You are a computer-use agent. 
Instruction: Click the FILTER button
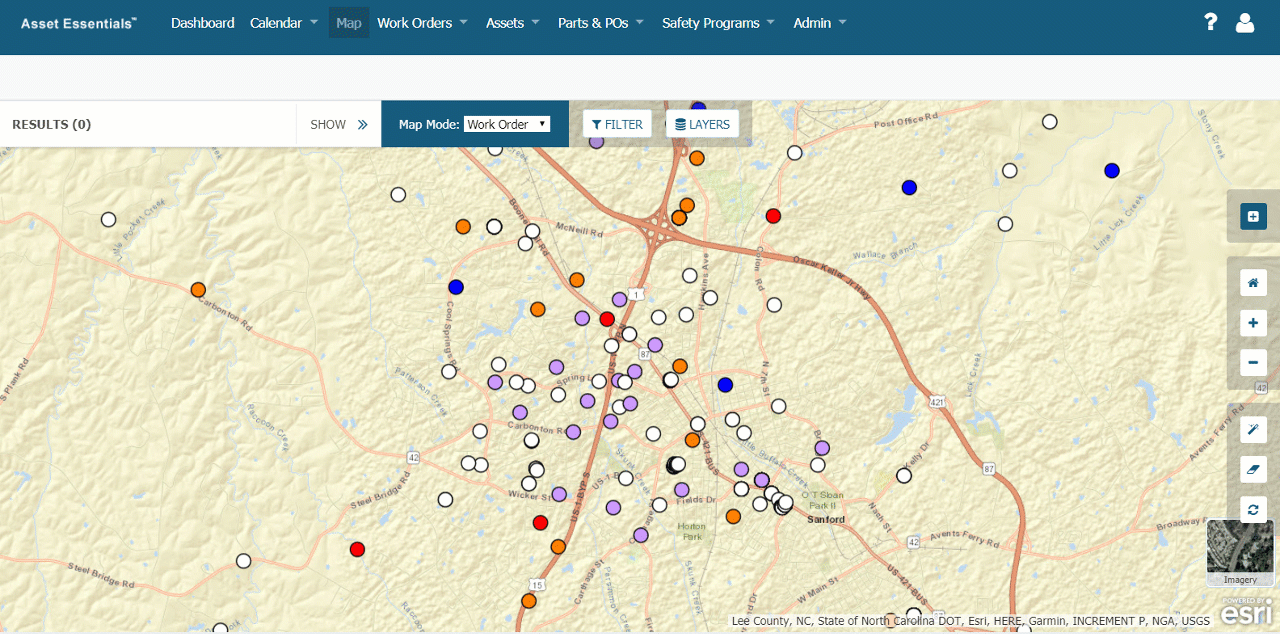pyautogui.click(x=617, y=124)
